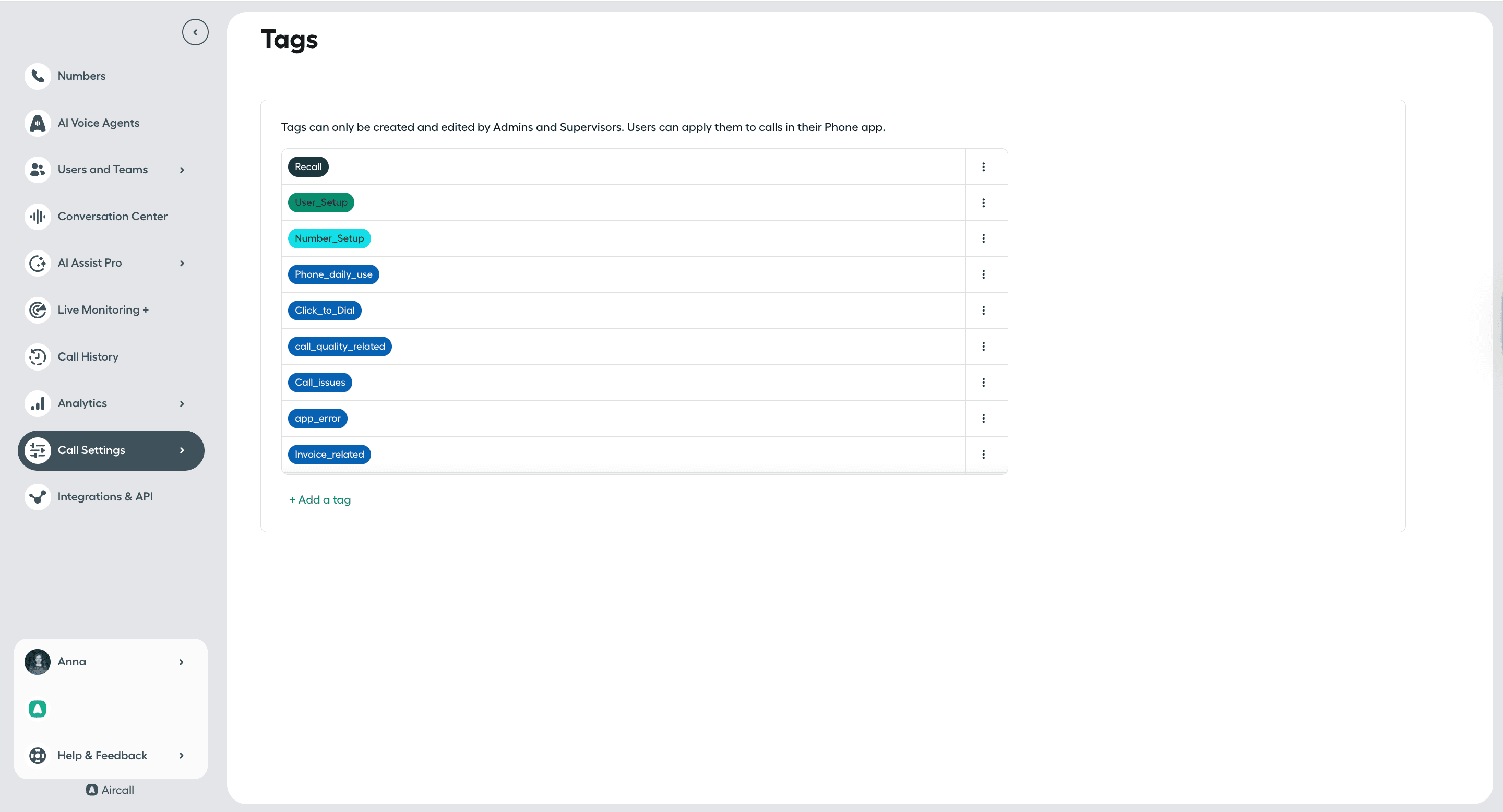This screenshot has height=812, width=1503.
Task: Click the Live Monitoring + radar icon
Action: 38,310
